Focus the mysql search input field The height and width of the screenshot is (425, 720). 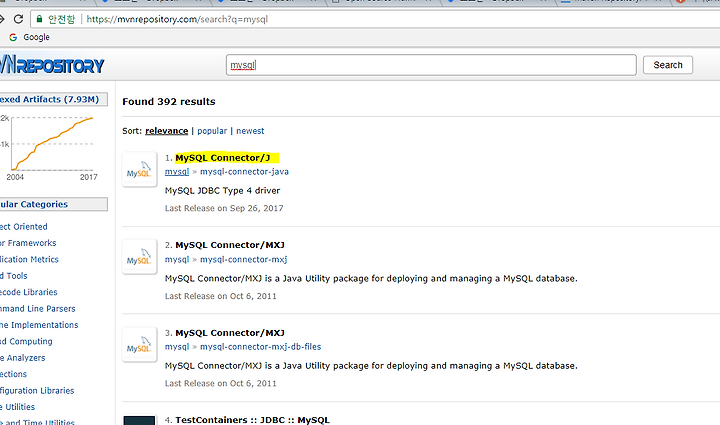click(x=431, y=65)
